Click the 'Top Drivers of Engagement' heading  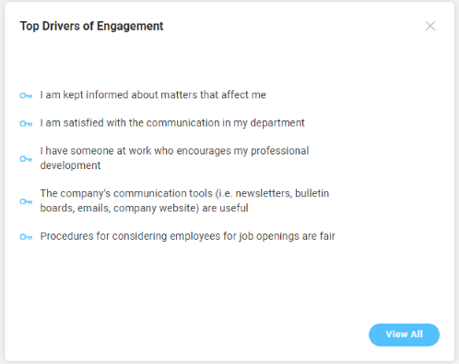(x=92, y=26)
